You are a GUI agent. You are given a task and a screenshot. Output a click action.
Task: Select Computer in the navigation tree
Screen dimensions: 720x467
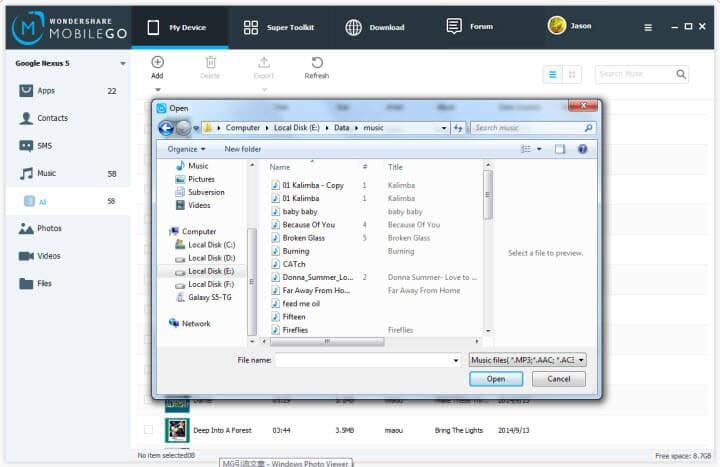click(x=193, y=231)
